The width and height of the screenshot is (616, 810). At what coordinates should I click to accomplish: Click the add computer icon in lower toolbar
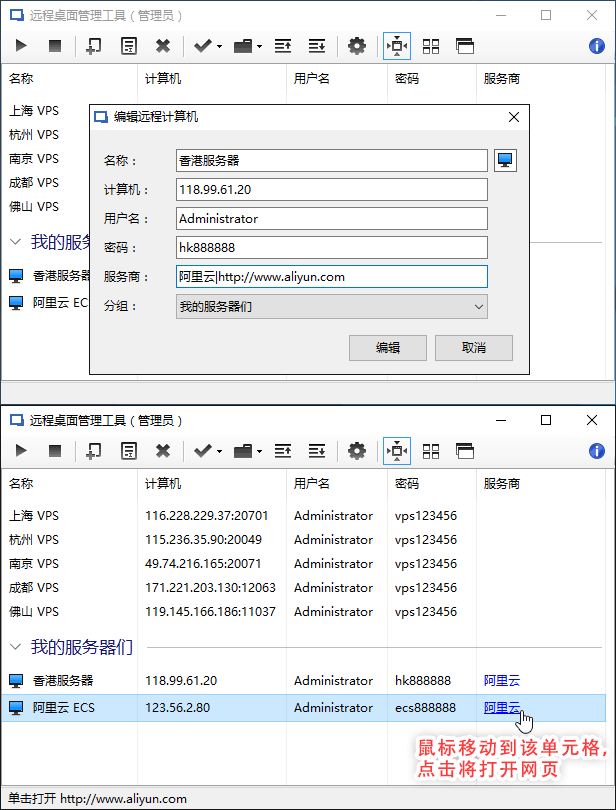pyautogui.click(x=93, y=451)
